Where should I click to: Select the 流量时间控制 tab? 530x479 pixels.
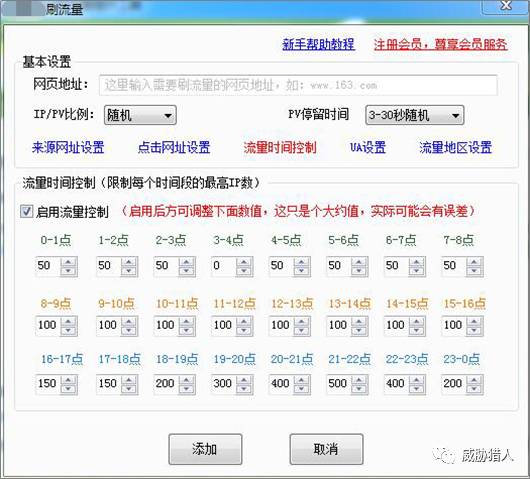click(x=280, y=147)
